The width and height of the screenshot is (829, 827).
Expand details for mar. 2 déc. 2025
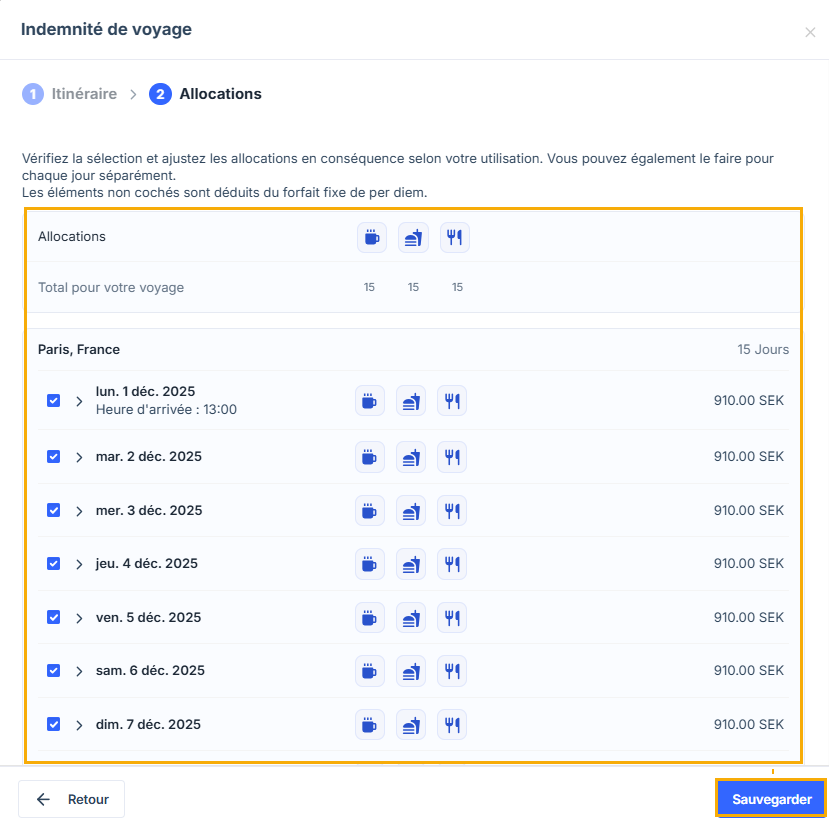80,457
